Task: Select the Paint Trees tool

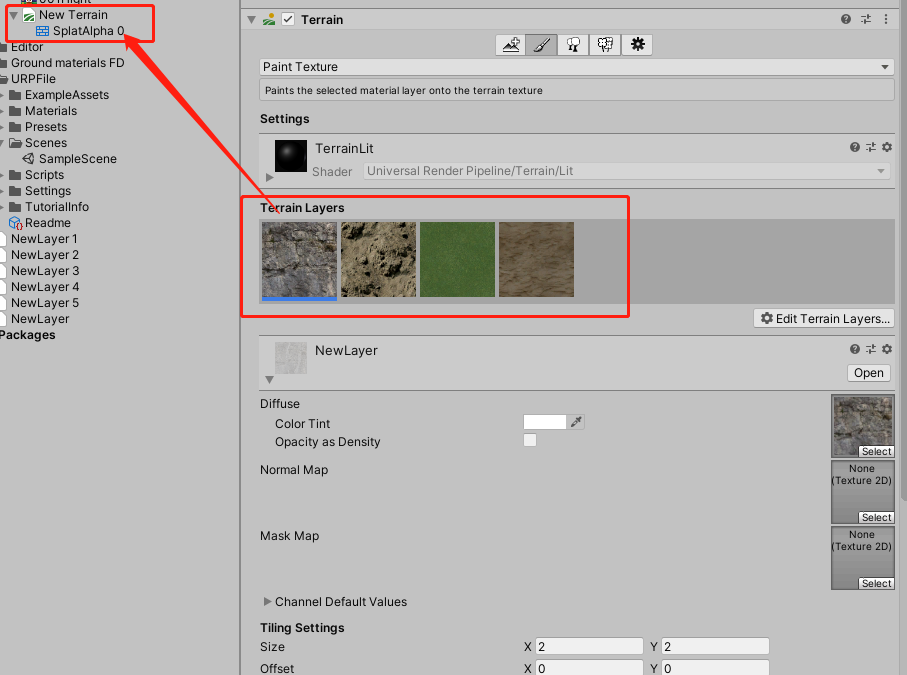Action: pyautogui.click(x=572, y=45)
